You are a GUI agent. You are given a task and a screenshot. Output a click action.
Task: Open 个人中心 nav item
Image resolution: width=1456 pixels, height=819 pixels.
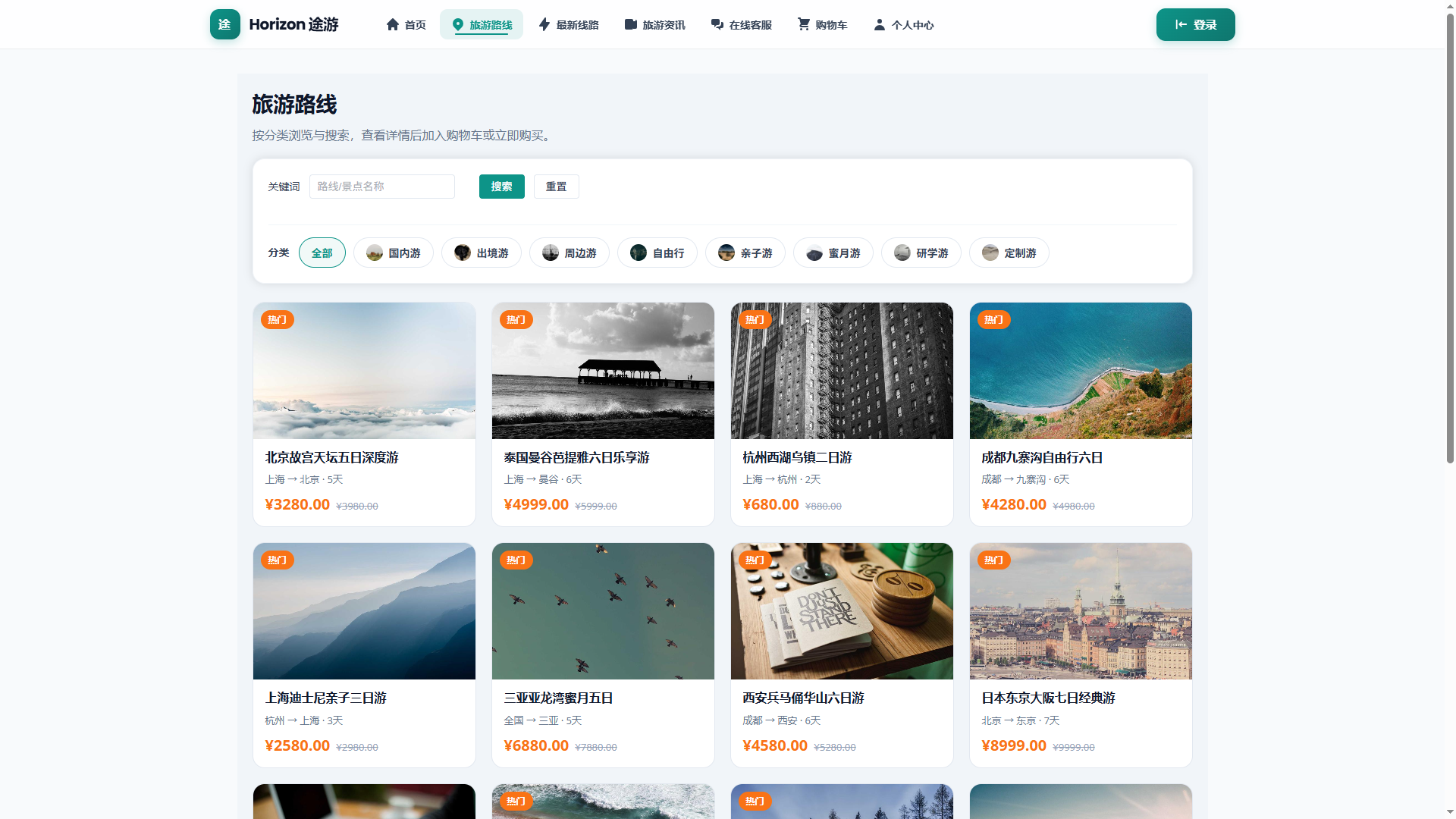tap(904, 24)
